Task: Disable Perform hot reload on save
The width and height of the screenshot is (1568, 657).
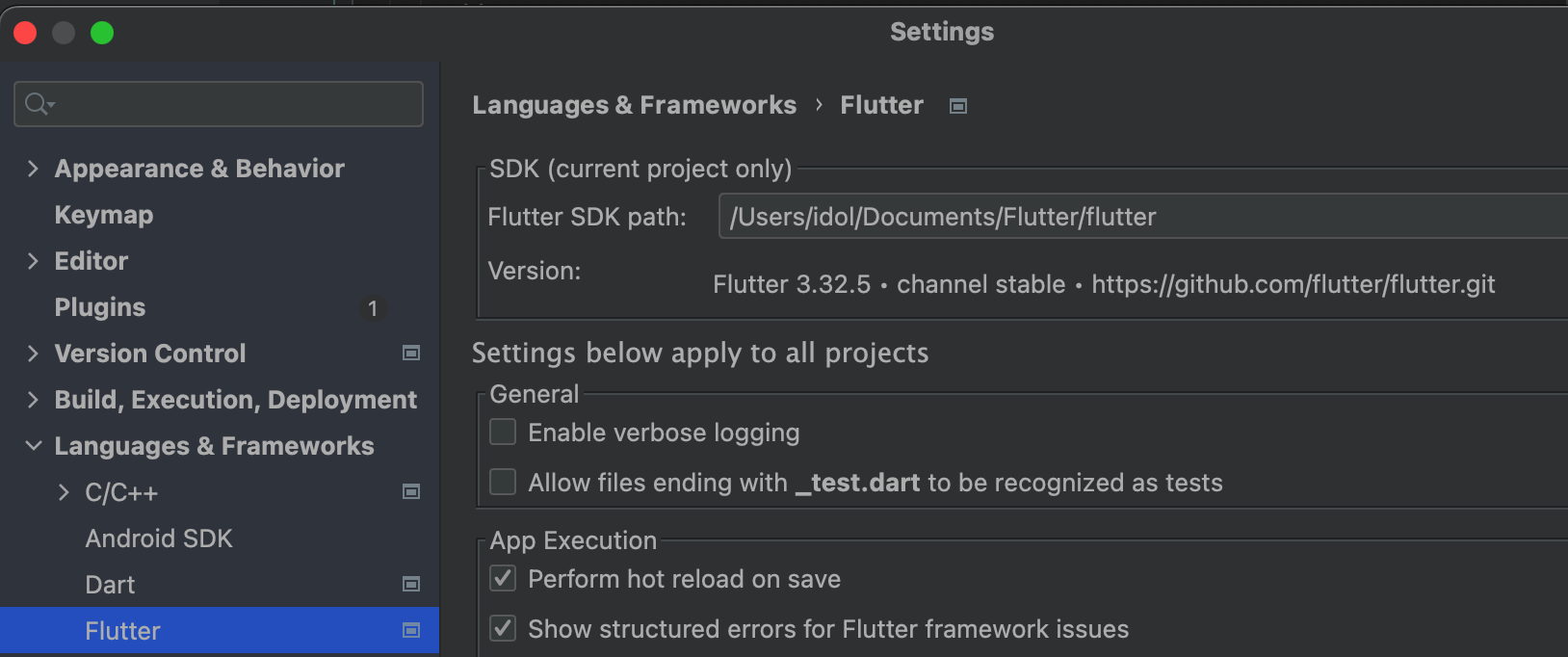Action: point(503,578)
